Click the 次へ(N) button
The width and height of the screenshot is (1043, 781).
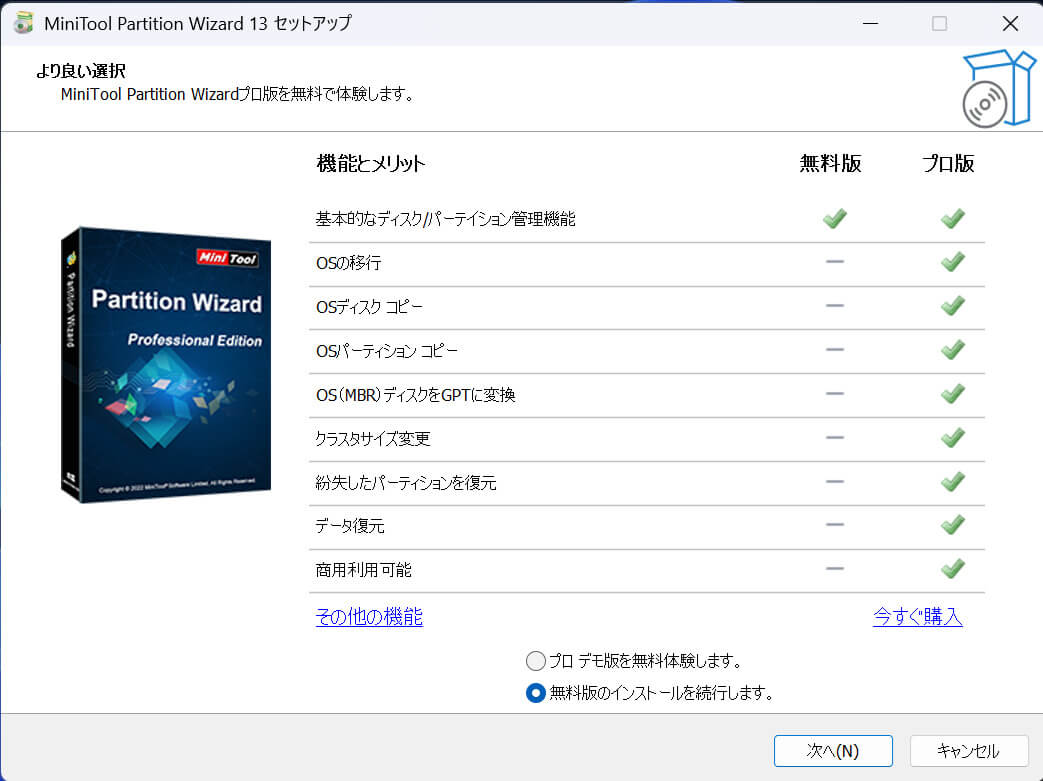pos(833,751)
